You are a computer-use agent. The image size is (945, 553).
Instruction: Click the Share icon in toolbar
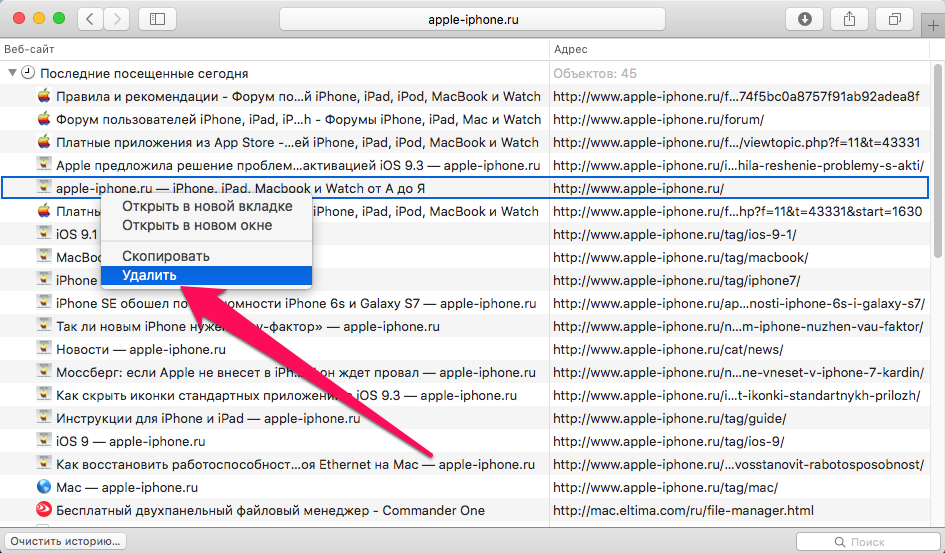[849, 19]
